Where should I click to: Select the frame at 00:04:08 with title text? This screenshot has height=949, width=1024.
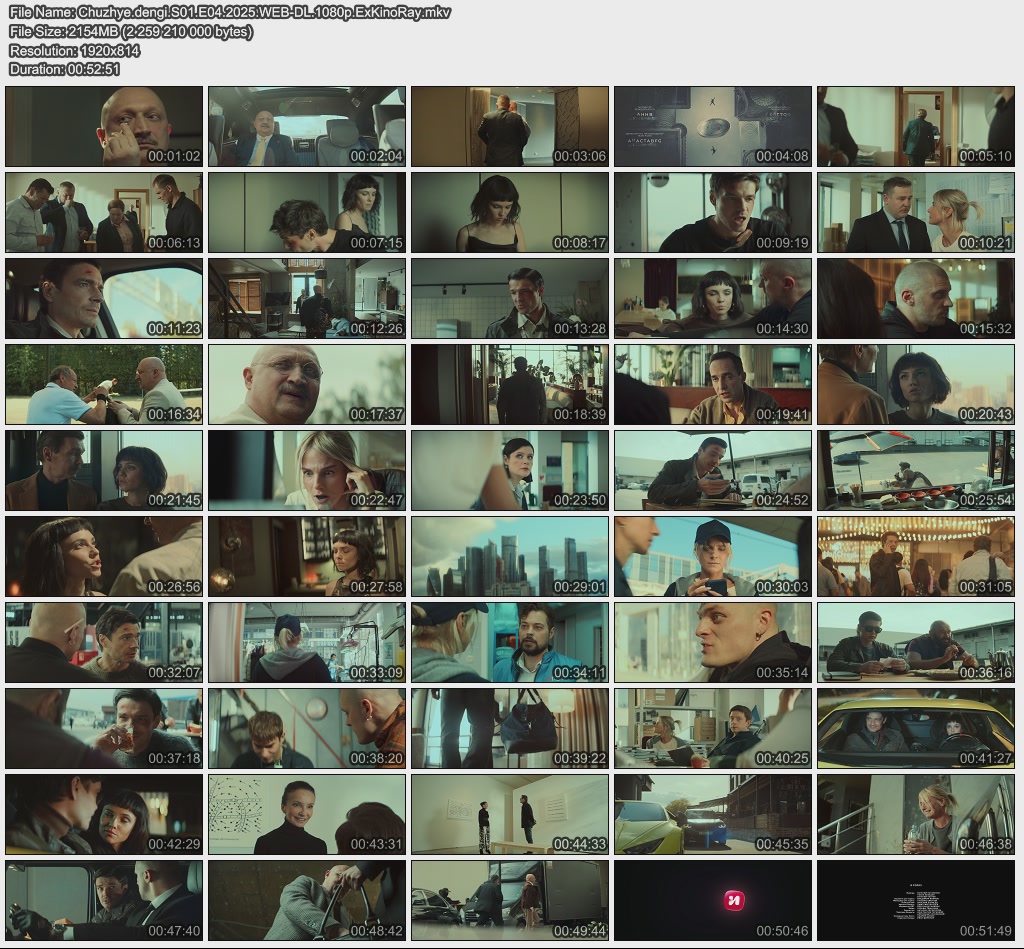(x=713, y=126)
